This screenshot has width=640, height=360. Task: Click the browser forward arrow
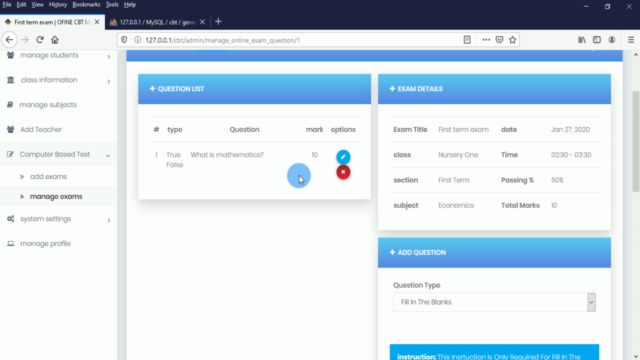tap(25, 40)
